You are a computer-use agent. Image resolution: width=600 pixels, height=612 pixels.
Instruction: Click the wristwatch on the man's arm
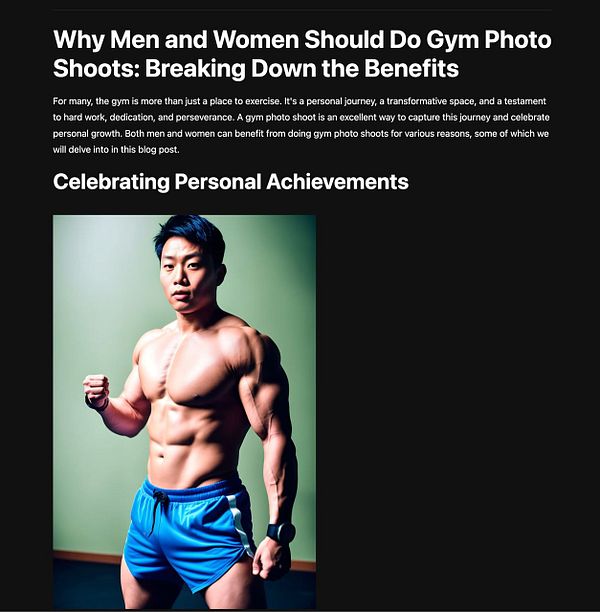pyautogui.click(x=280, y=532)
